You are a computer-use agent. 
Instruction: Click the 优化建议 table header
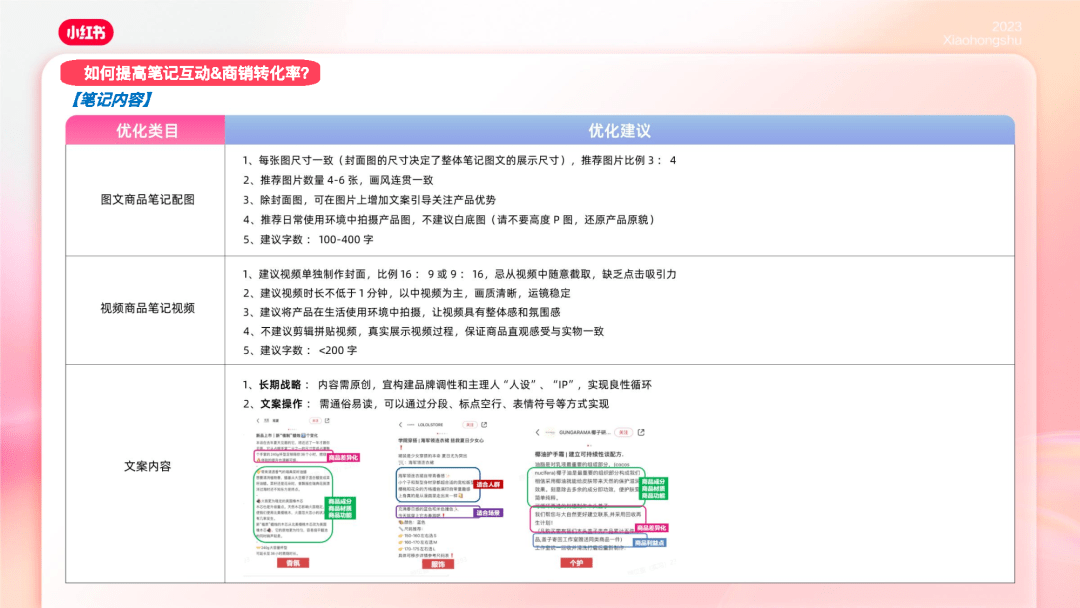tap(619, 131)
